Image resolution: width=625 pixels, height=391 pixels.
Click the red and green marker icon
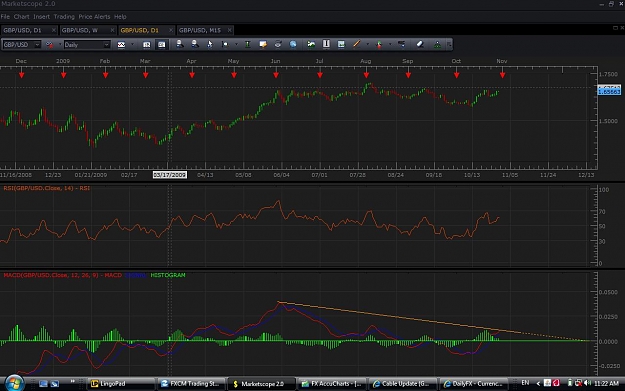point(379,45)
